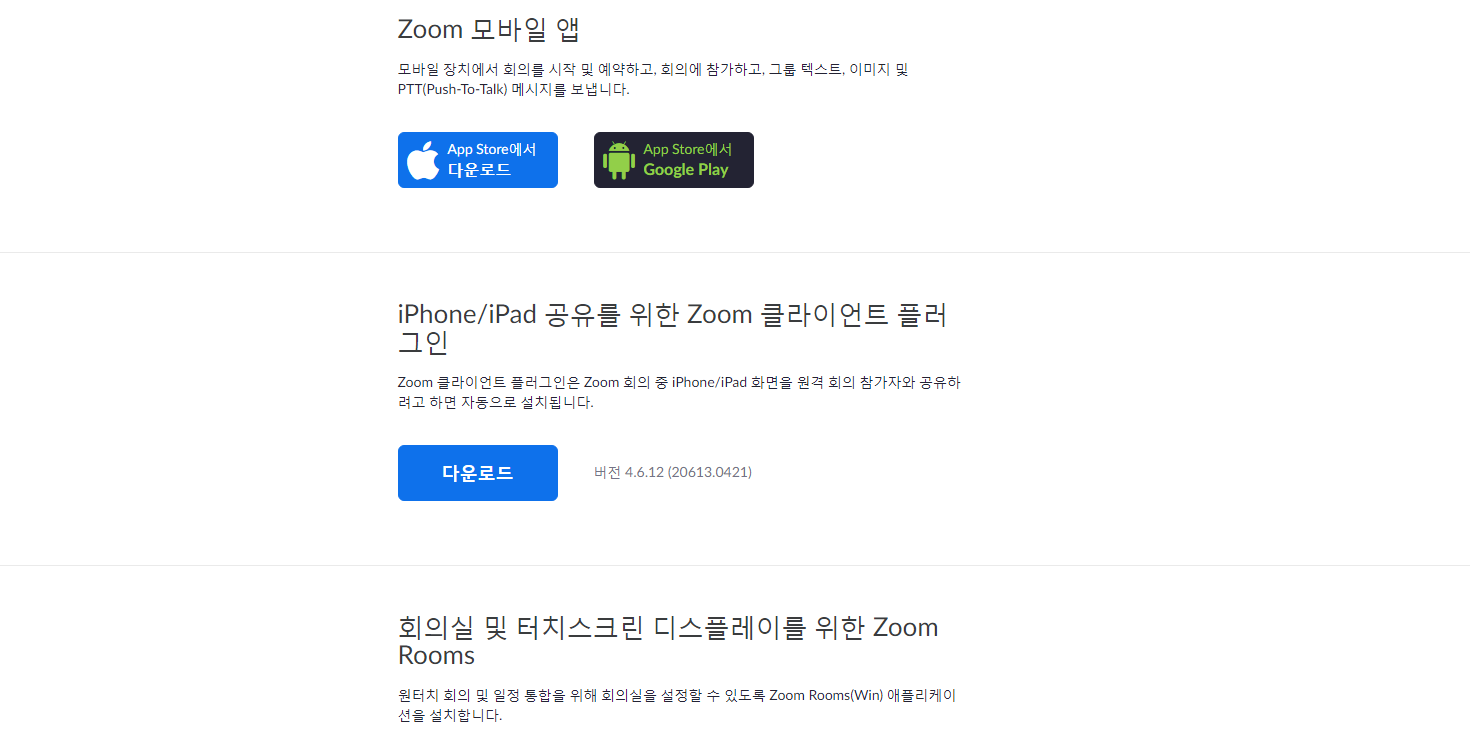Click the Zoom 클라이언트 플러그인 description paragraph
The image size is (1470, 739).
(679, 392)
